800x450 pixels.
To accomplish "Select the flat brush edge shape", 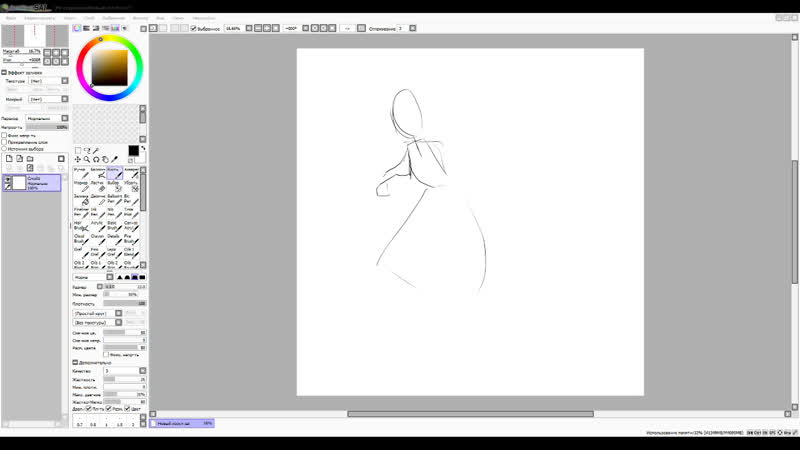I will click(142, 277).
